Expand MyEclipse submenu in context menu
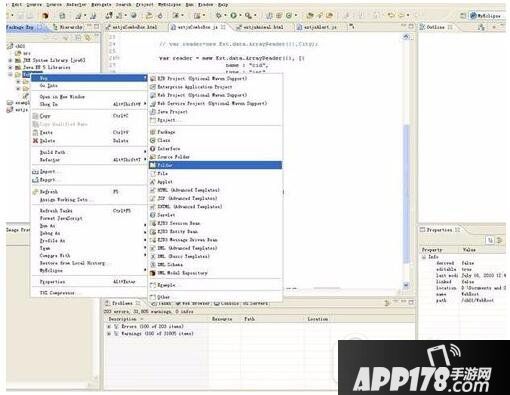 (89, 270)
